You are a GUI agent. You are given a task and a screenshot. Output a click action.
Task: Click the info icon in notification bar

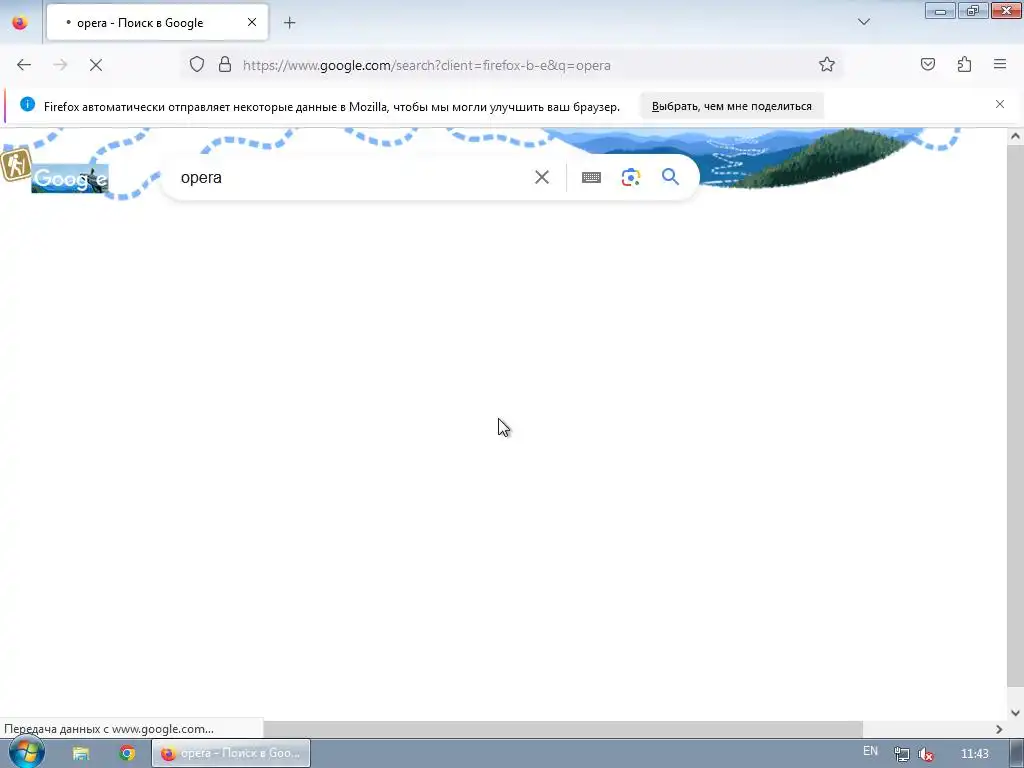click(x=27, y=104)
